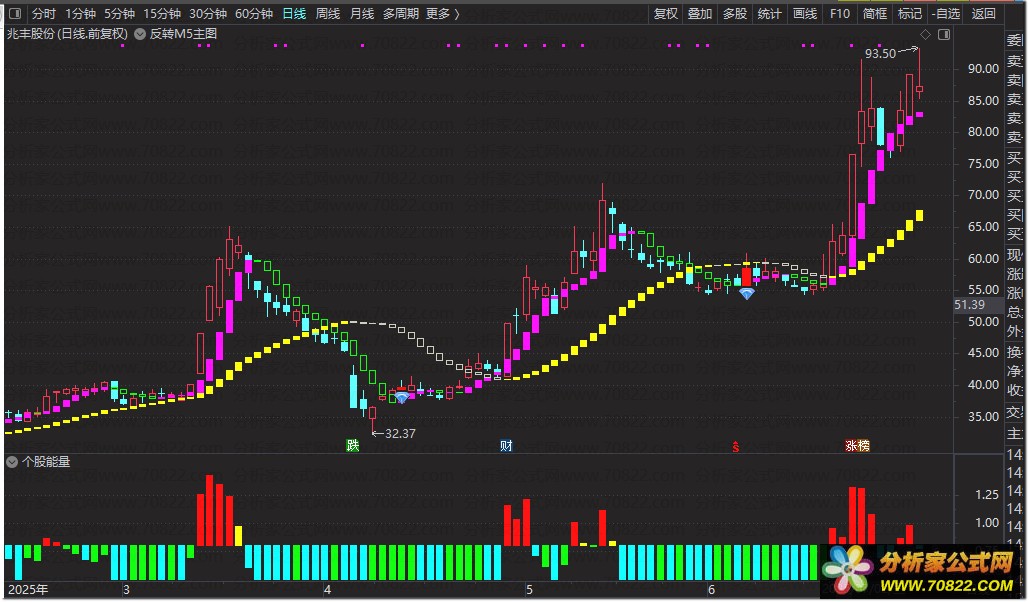Click the 51.39 price axis marker
Viewport: 1030px width, 602px height.
pos(970,305)
